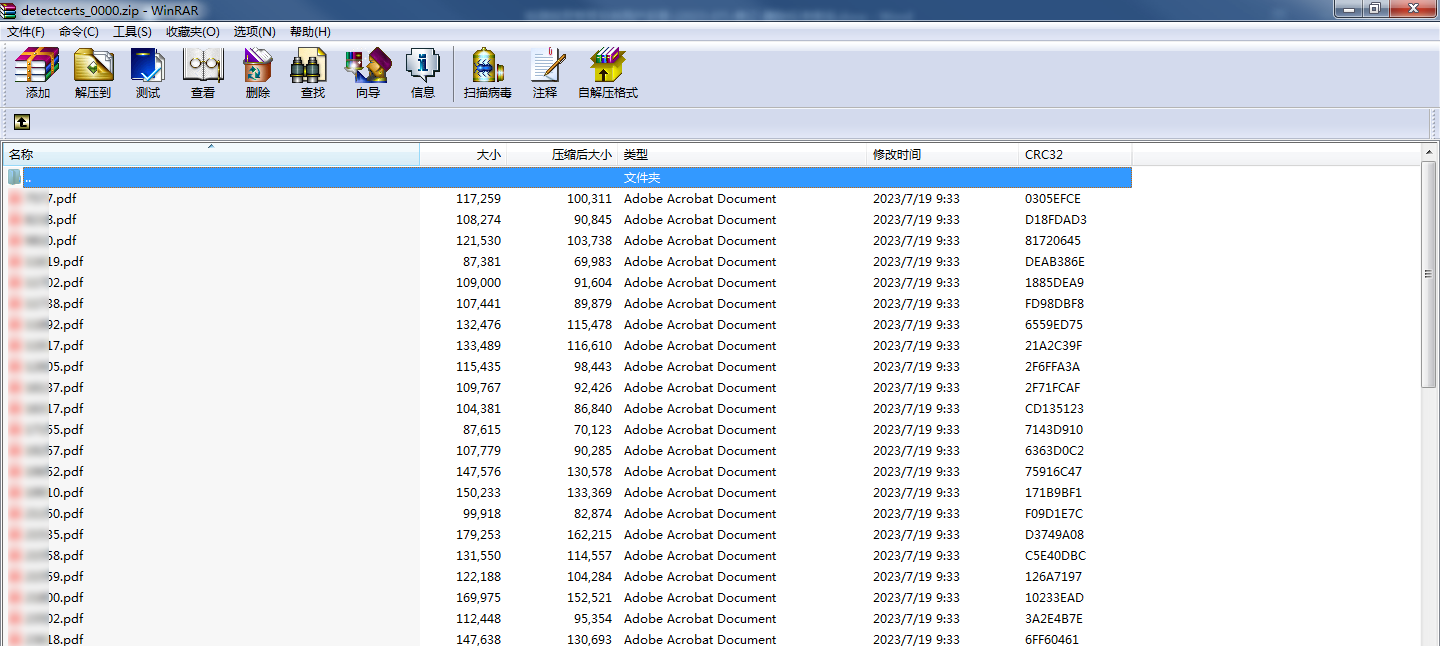Click the 添加 (Add) toolbar icon
Image resolution: width=1440 pixels, height=646 pixels.
[38, 73]
